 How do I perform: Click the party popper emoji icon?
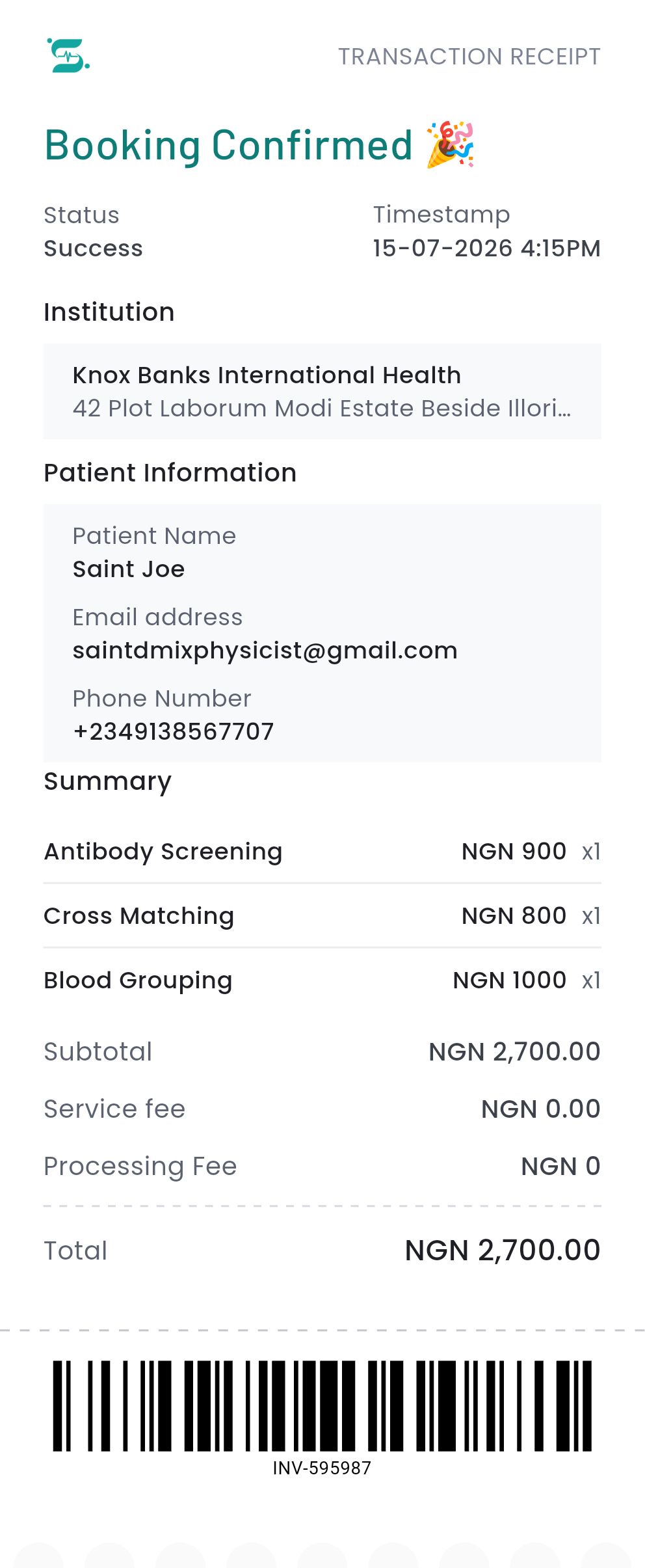451,144
